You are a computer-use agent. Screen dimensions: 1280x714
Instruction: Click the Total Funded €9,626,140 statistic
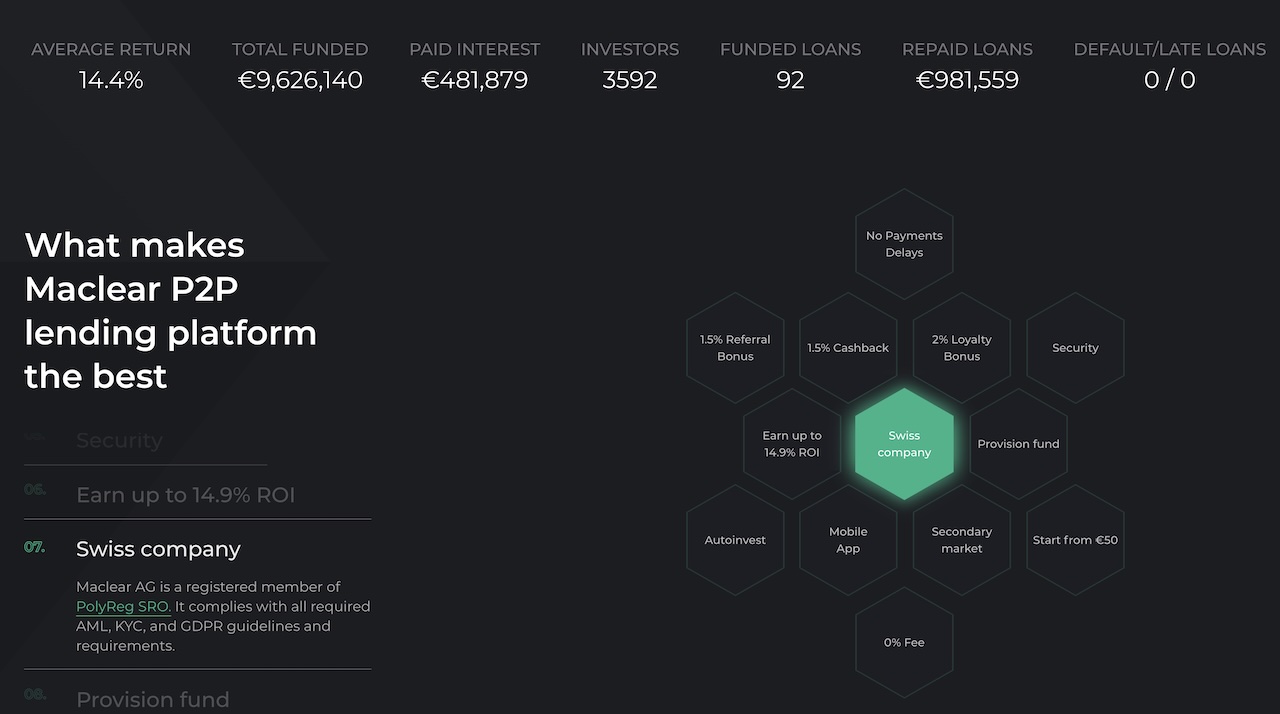(x=300, y=65)
